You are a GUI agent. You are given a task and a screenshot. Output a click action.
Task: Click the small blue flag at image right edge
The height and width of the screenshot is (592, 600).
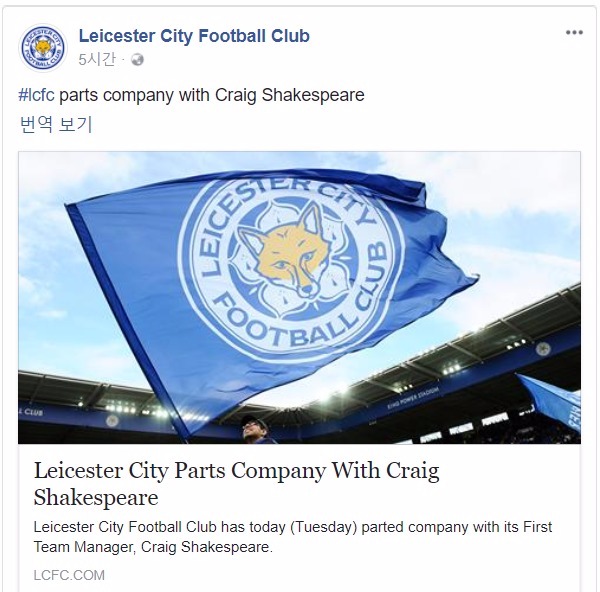pos(553,403)
